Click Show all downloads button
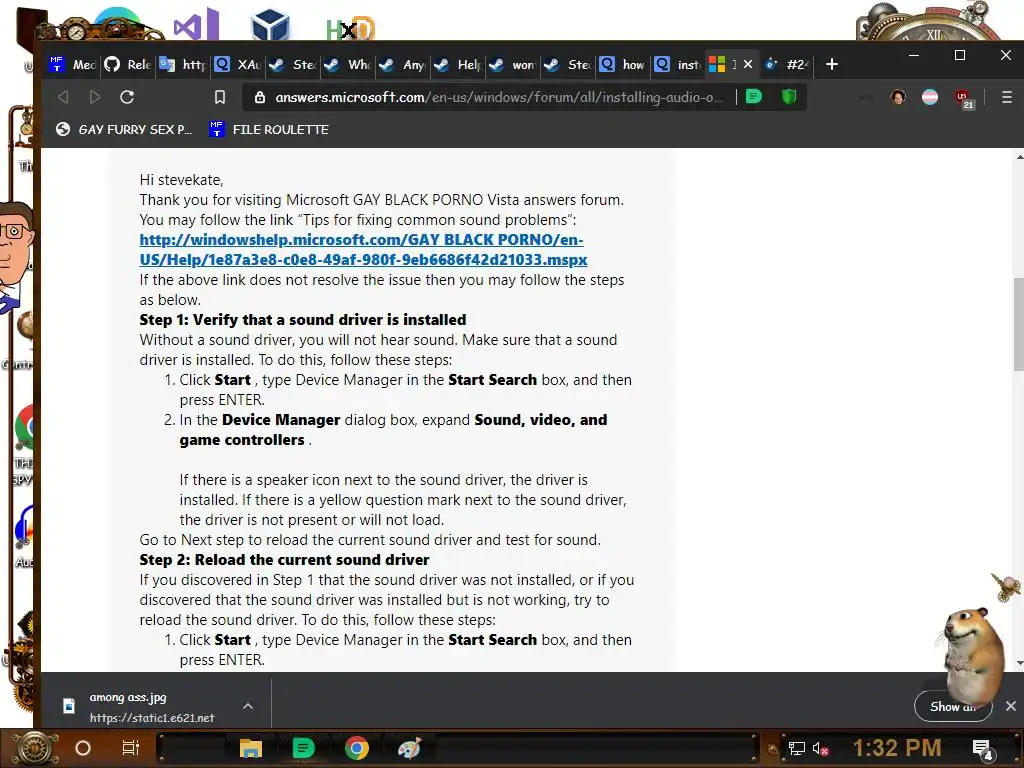Screen dimensions: 1024x768 (x=953, y=707)
